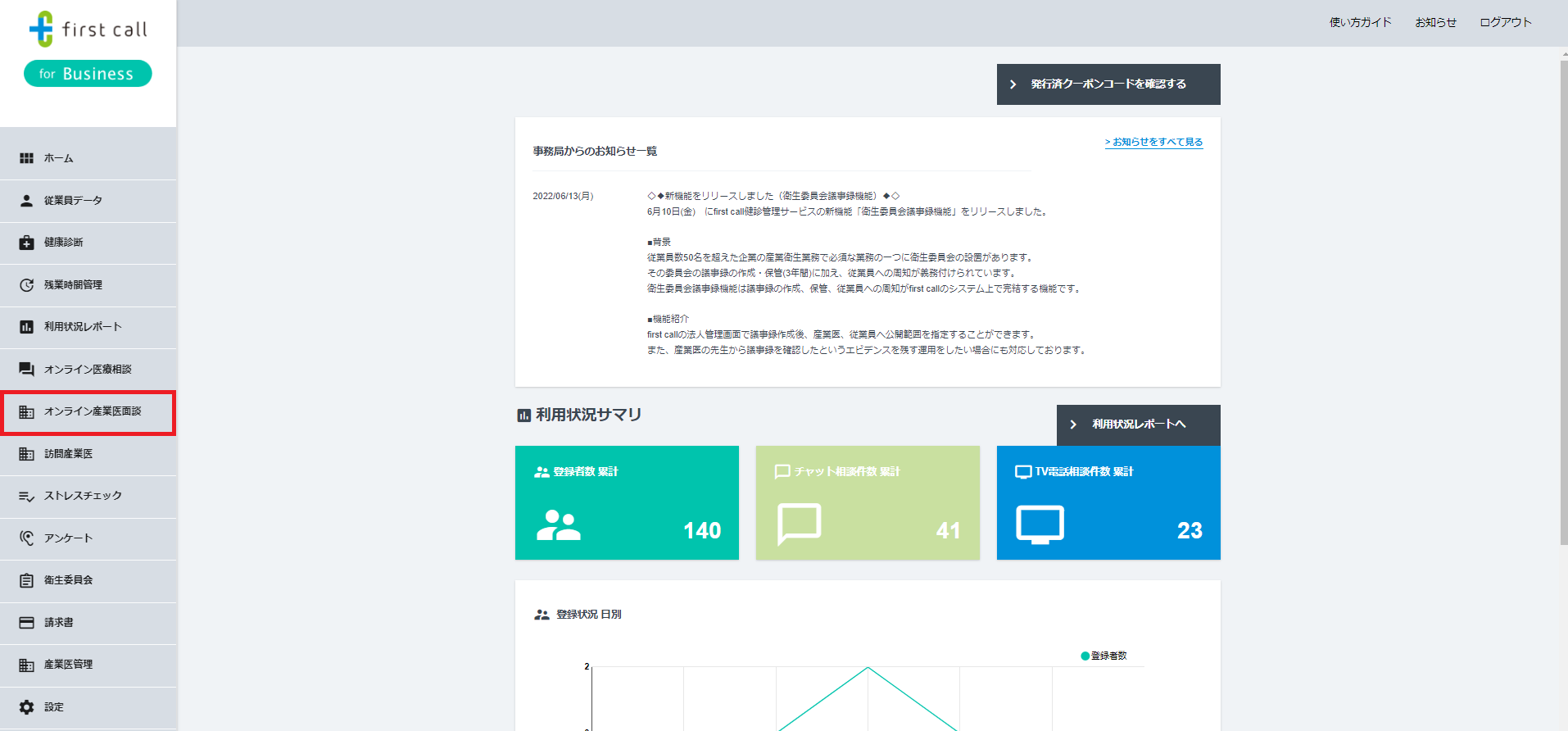Click the ホーム grid icon in sidebar
Screen dimensions: 1568x731
click(27, 158)
